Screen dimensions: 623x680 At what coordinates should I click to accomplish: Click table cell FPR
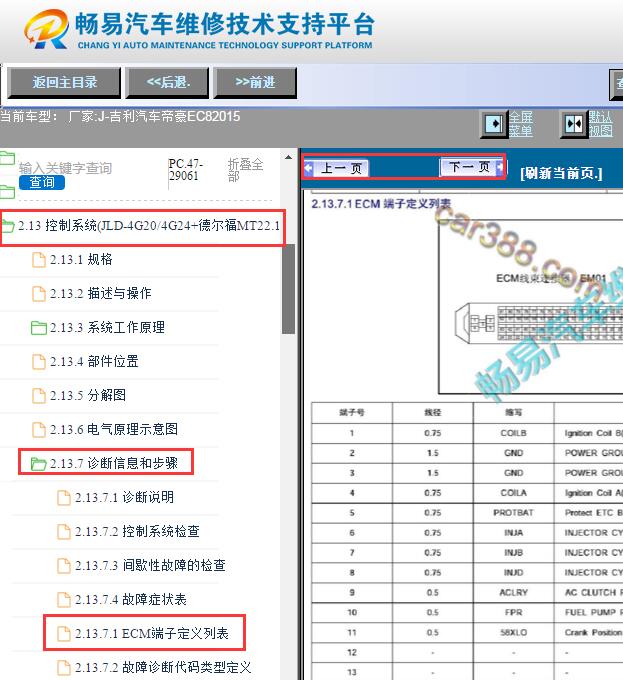(513, 613)
